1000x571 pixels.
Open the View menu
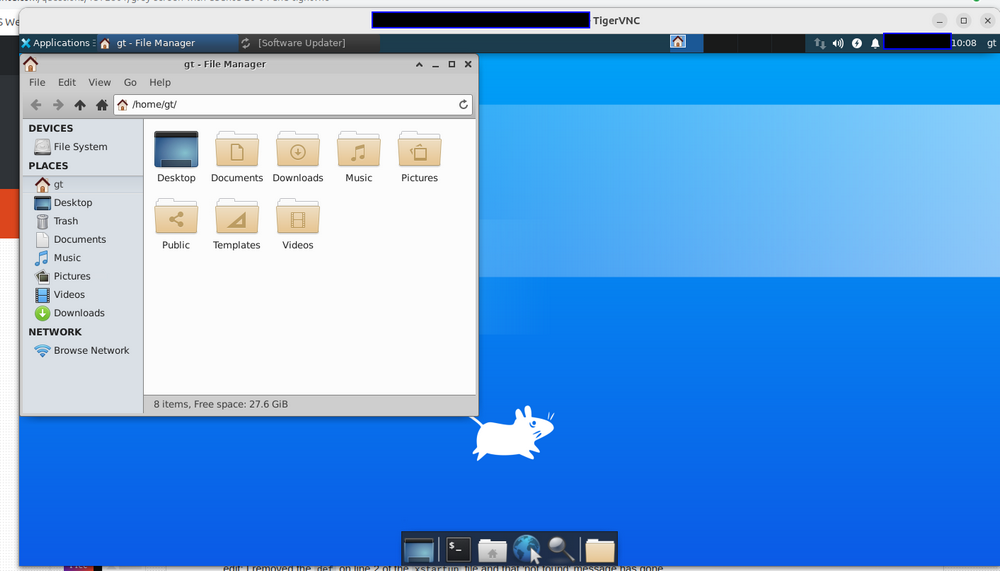(x=99, y=82)
